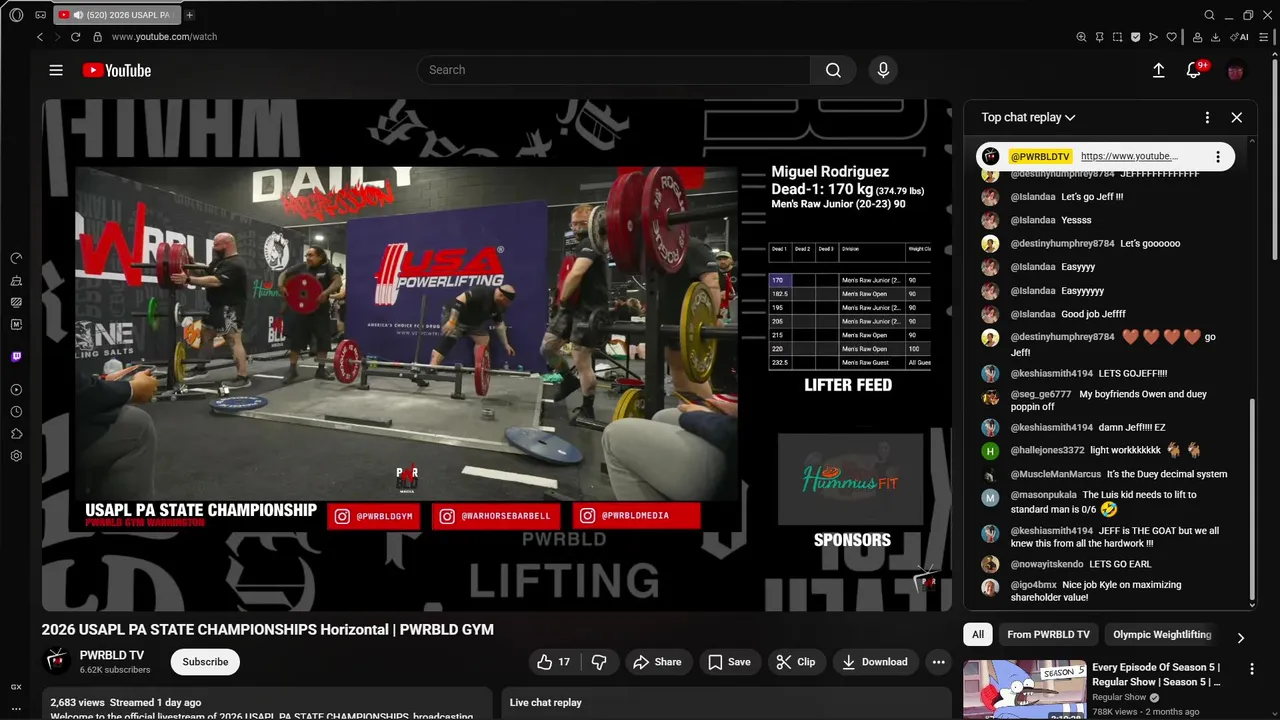Show next filter chips arrow
Screen dimensions: 1280x720
[x=1241, y=638]
